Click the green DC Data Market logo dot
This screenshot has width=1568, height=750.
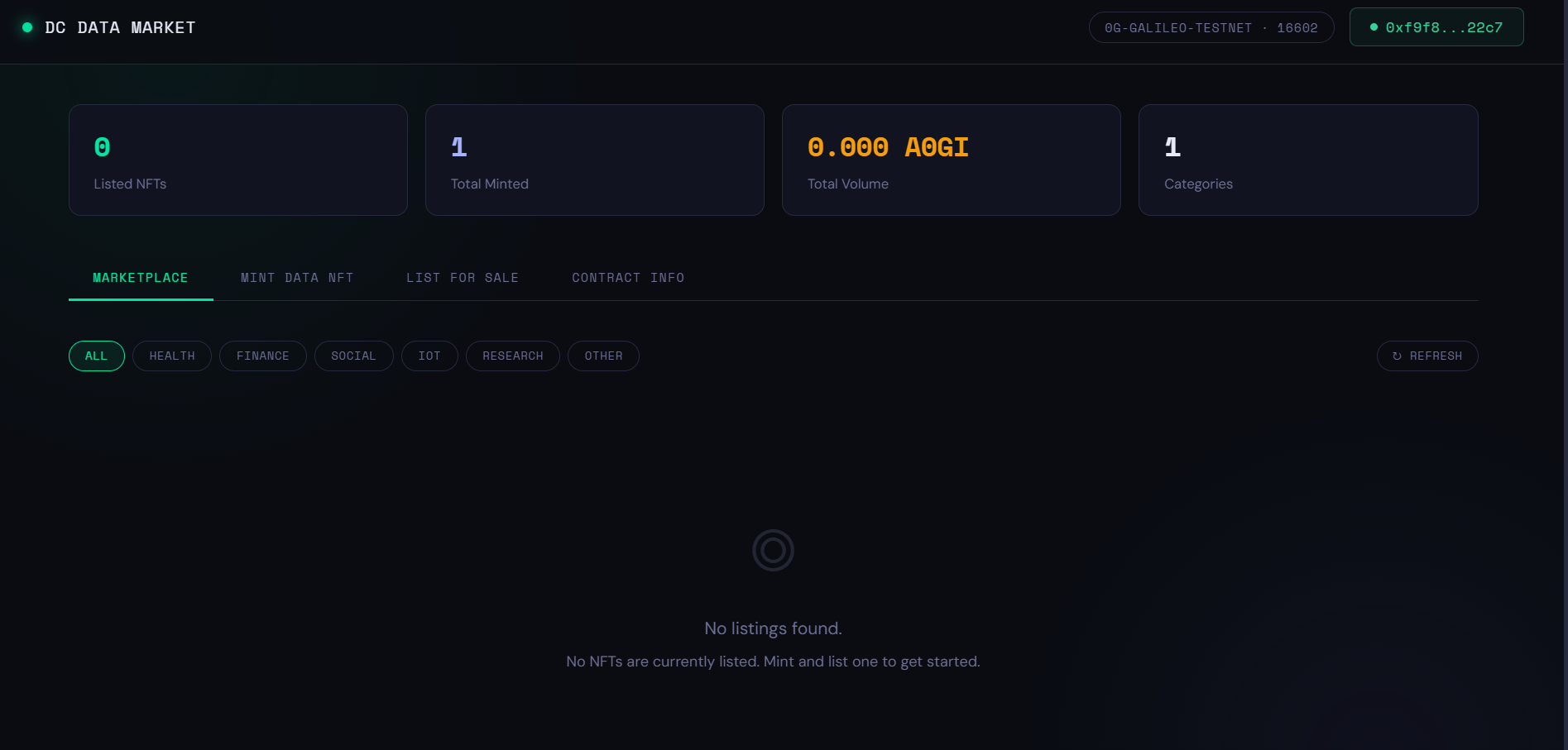coord(27,27)
